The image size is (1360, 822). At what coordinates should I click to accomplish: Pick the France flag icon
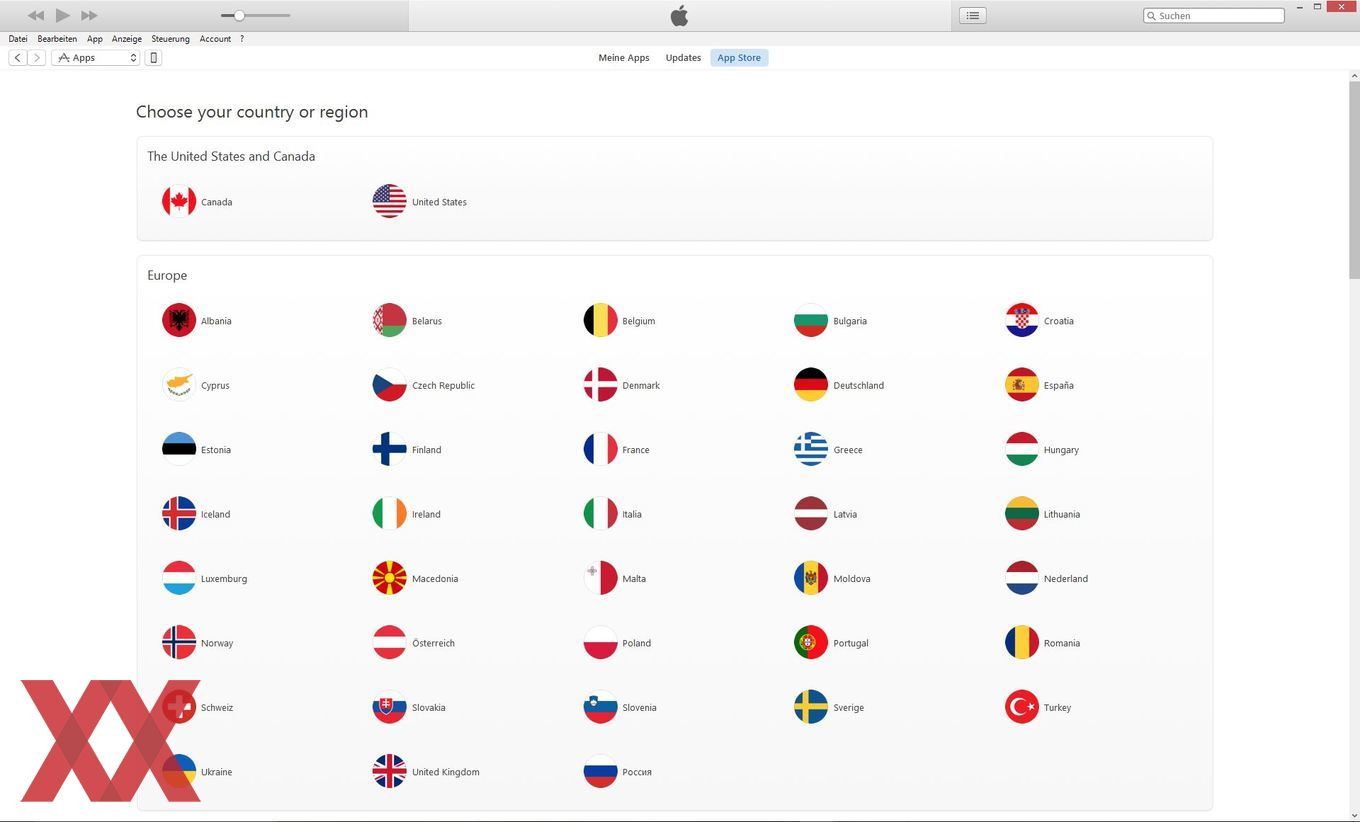601,449
